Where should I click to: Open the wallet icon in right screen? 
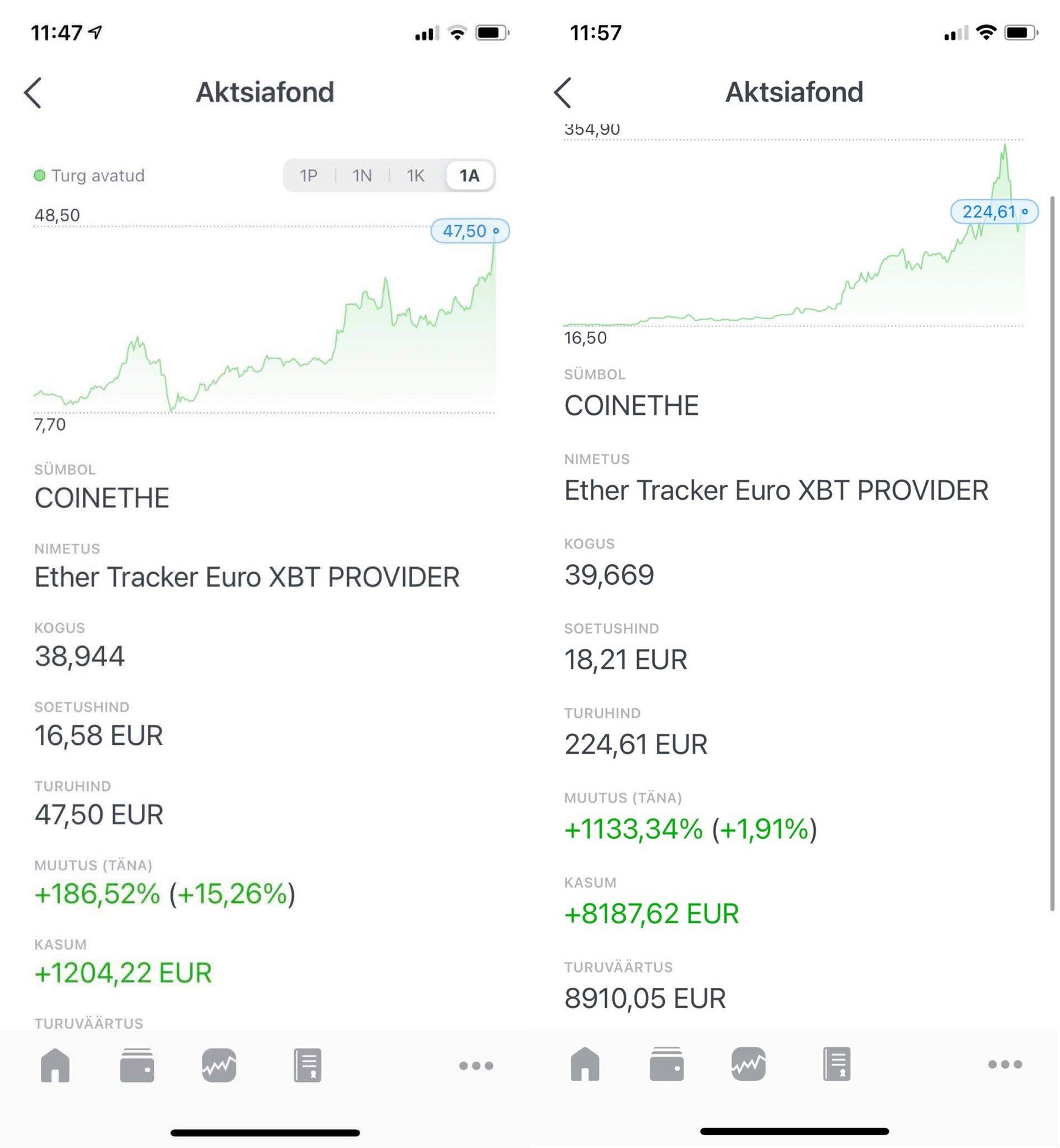click(666, 1064)
